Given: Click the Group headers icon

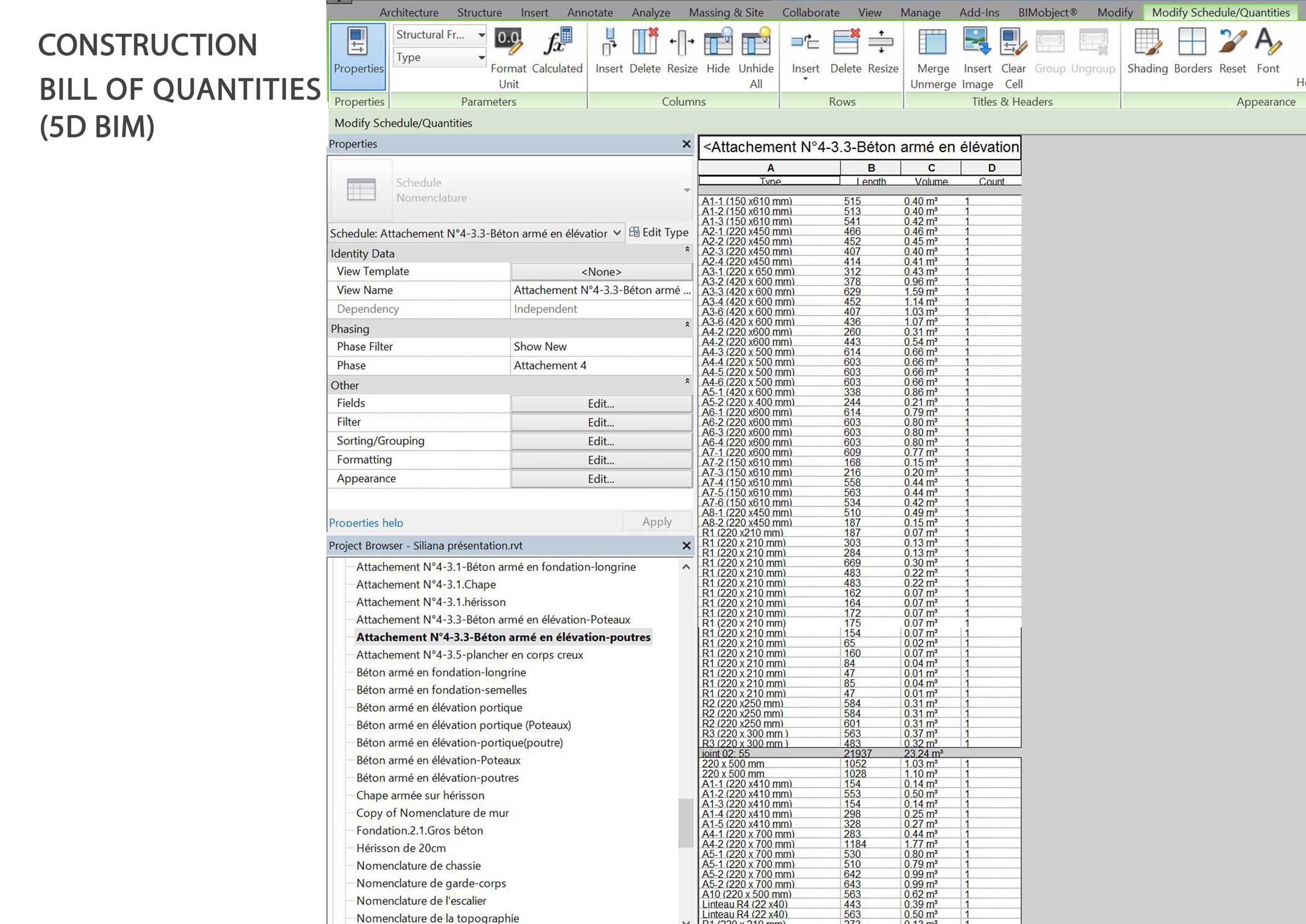Looking at the screenshot, I should click(x=1050, y=51).
